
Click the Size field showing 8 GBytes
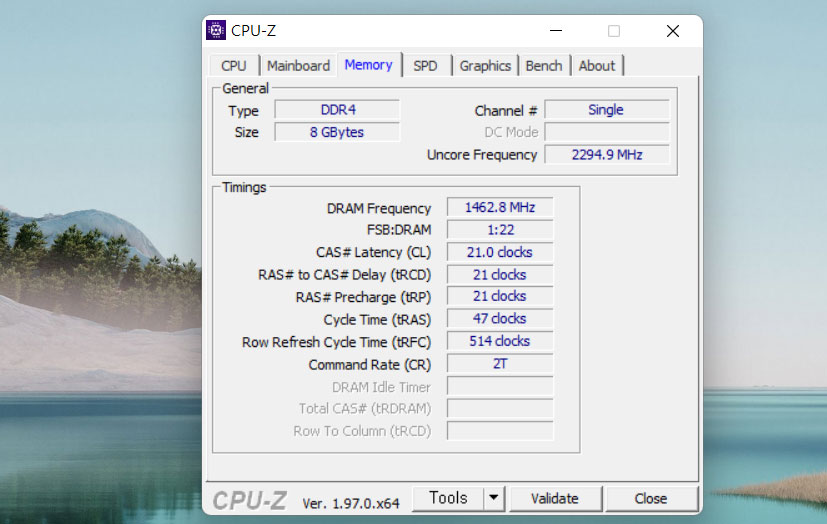(x=338, y=132)
